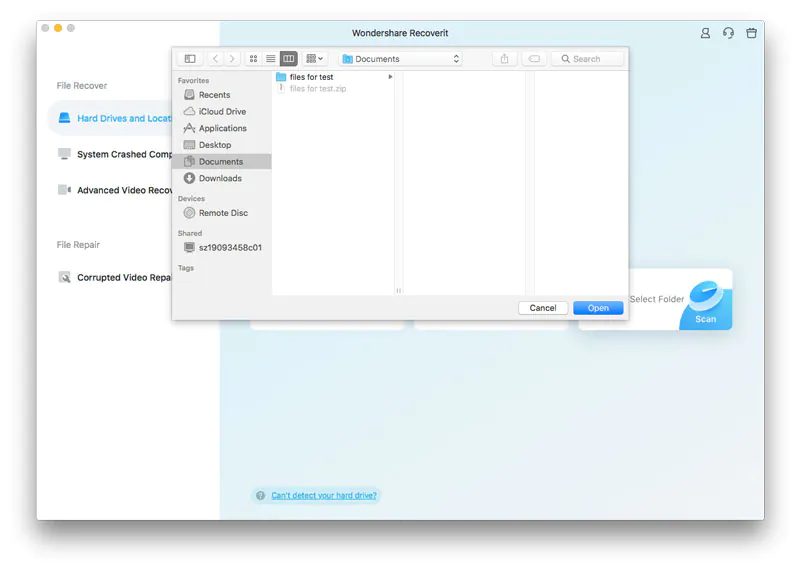Open Desktop in the sidebar

click(221, 145)
